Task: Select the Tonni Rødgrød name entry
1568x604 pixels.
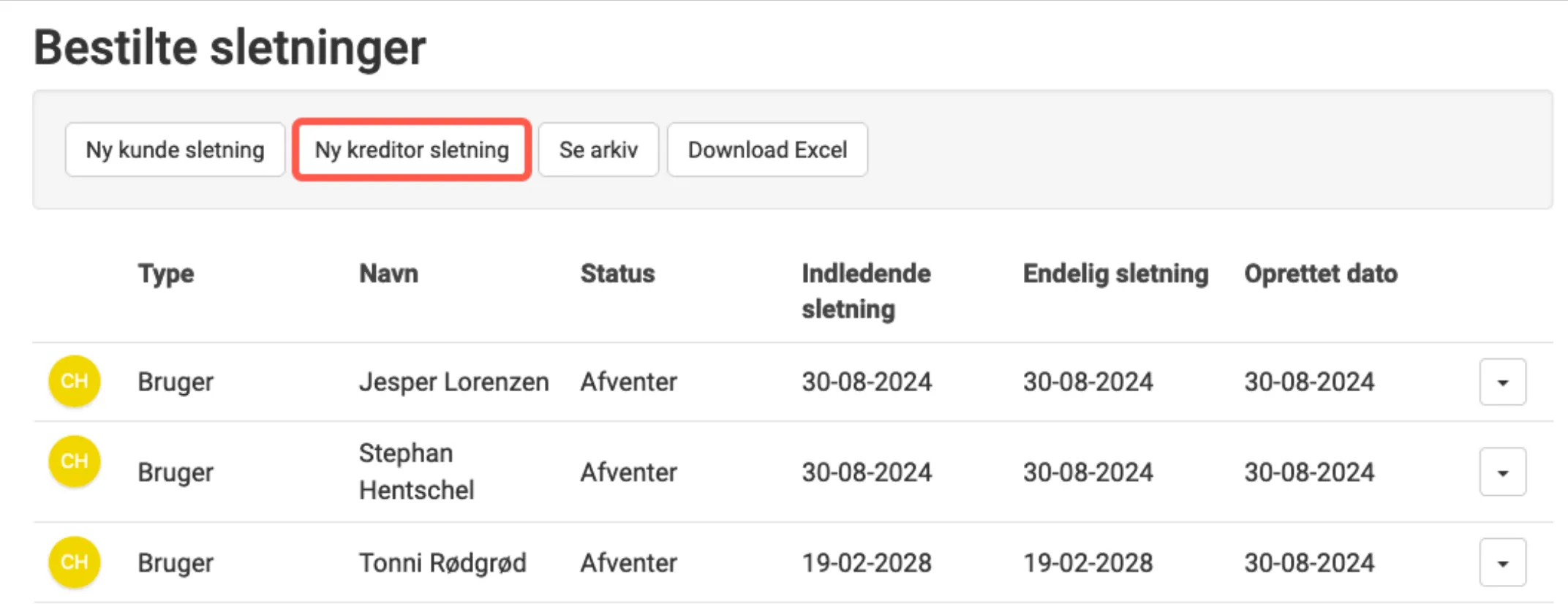Action: 442,562
